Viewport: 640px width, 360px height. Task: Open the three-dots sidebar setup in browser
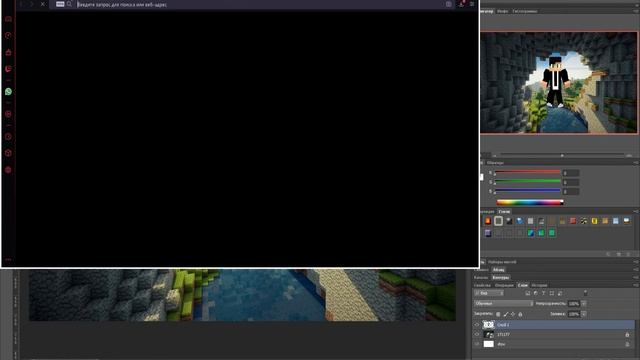(8, 259)
